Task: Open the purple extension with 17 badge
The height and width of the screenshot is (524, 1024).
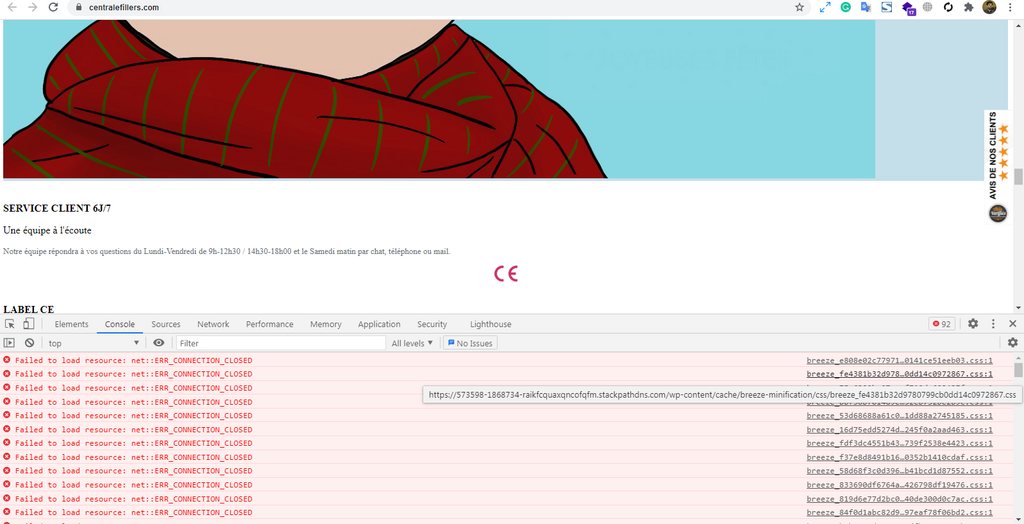Action: click(908, 8)
